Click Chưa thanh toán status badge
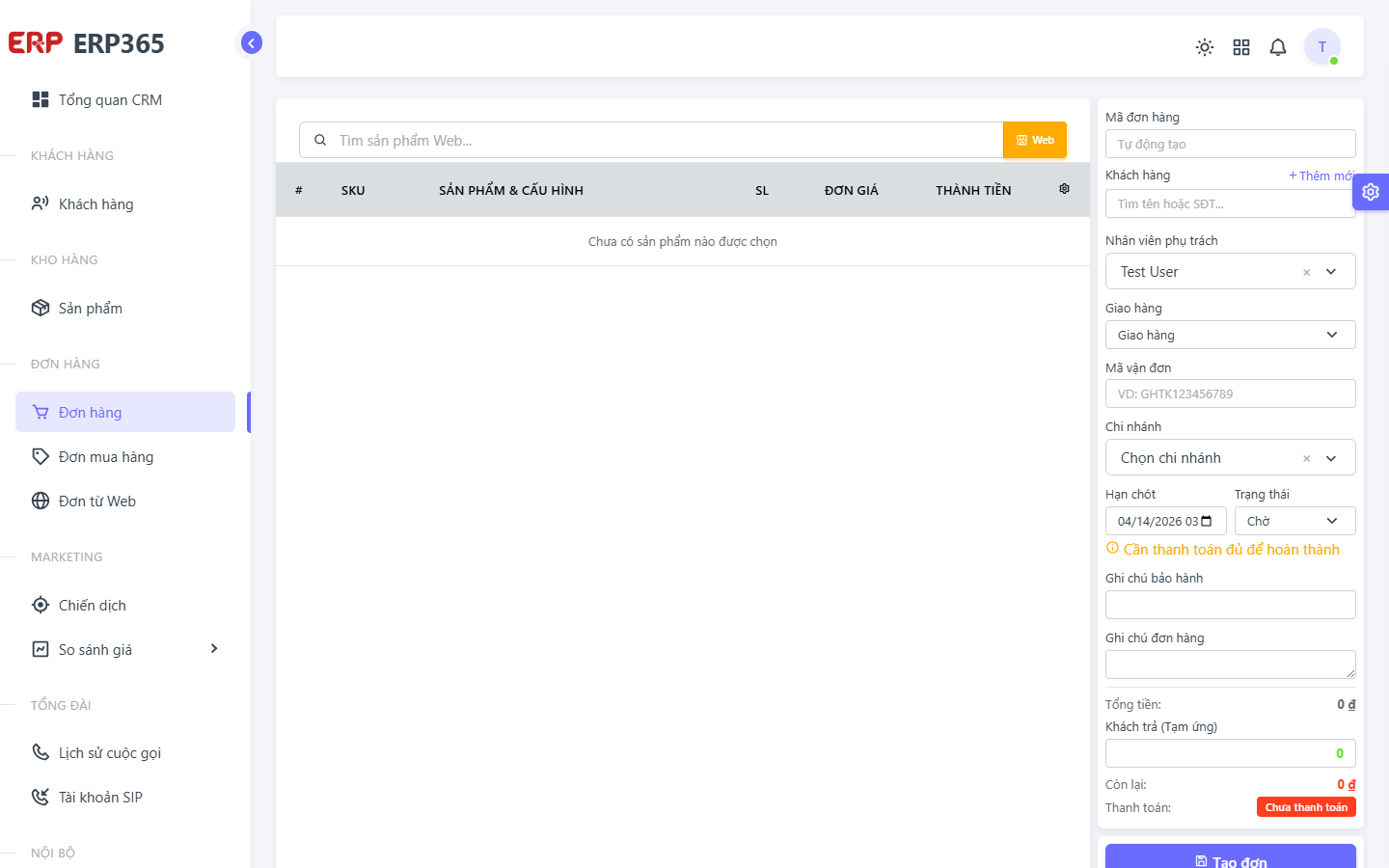The image size is (1389, 868). coord(1306,807)
